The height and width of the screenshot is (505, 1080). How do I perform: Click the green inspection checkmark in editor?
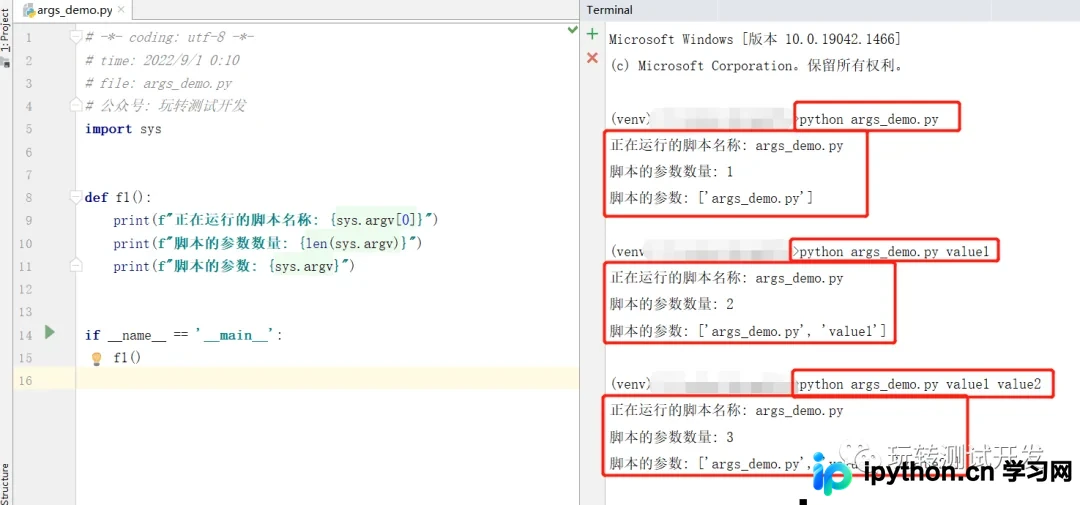coord(572,30)
